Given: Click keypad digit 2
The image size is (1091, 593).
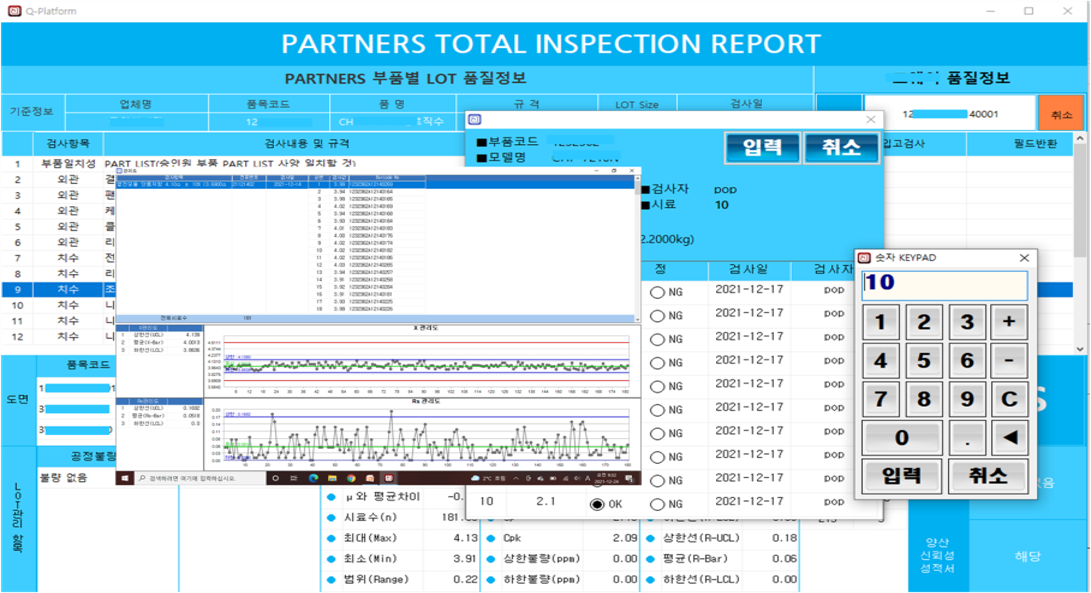Looking at the screenshot, I should (923, 322).
